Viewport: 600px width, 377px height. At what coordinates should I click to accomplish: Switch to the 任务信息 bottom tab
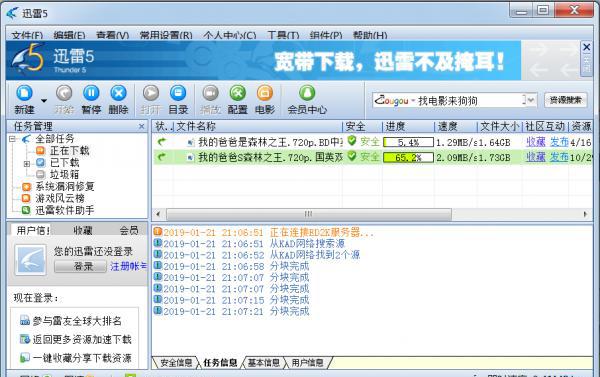(220, 362)
